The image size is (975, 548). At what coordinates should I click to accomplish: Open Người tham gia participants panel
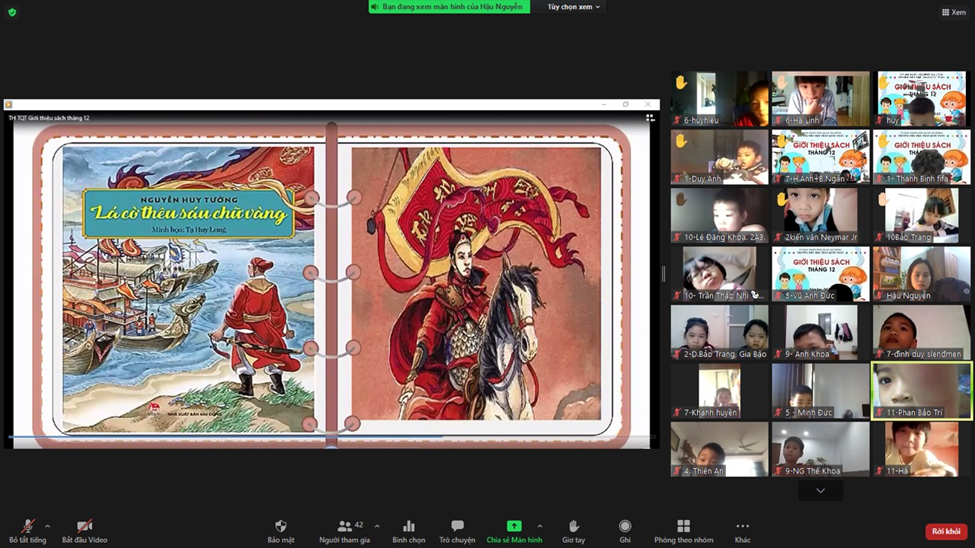(x=344, y=531)
